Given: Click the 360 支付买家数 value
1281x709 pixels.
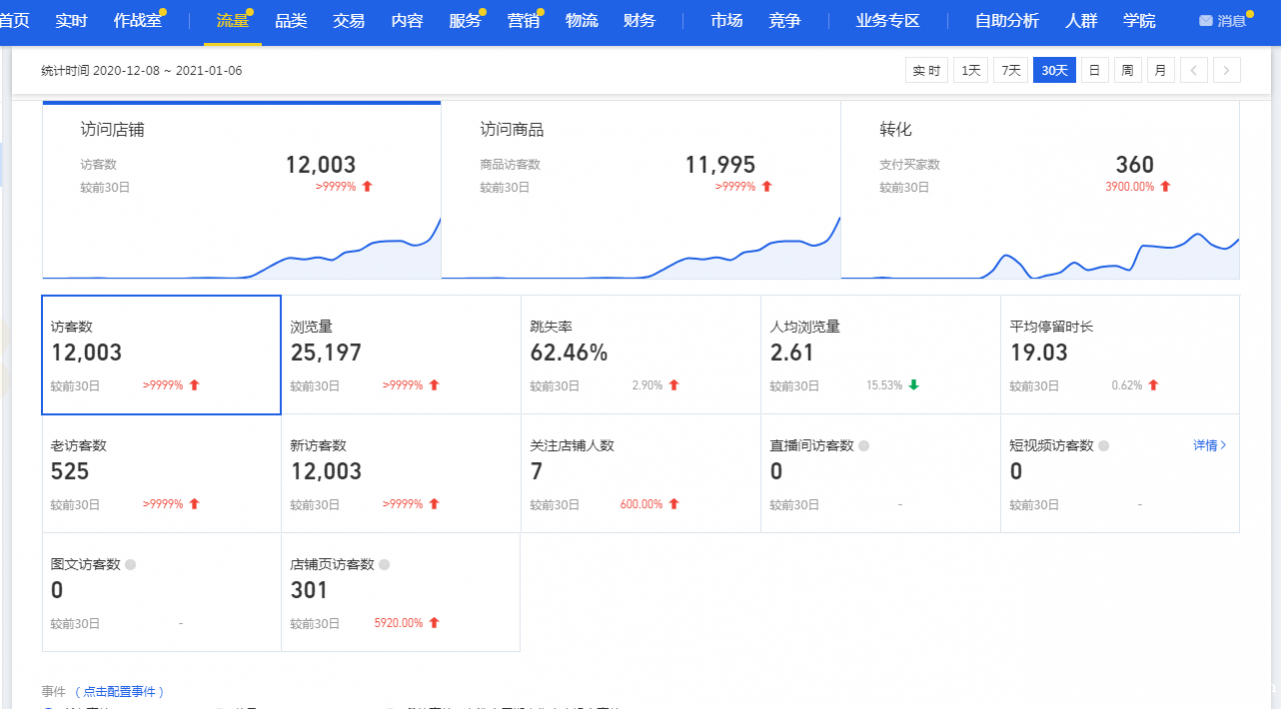Looking at the screenshot, I should [1135, 165].
